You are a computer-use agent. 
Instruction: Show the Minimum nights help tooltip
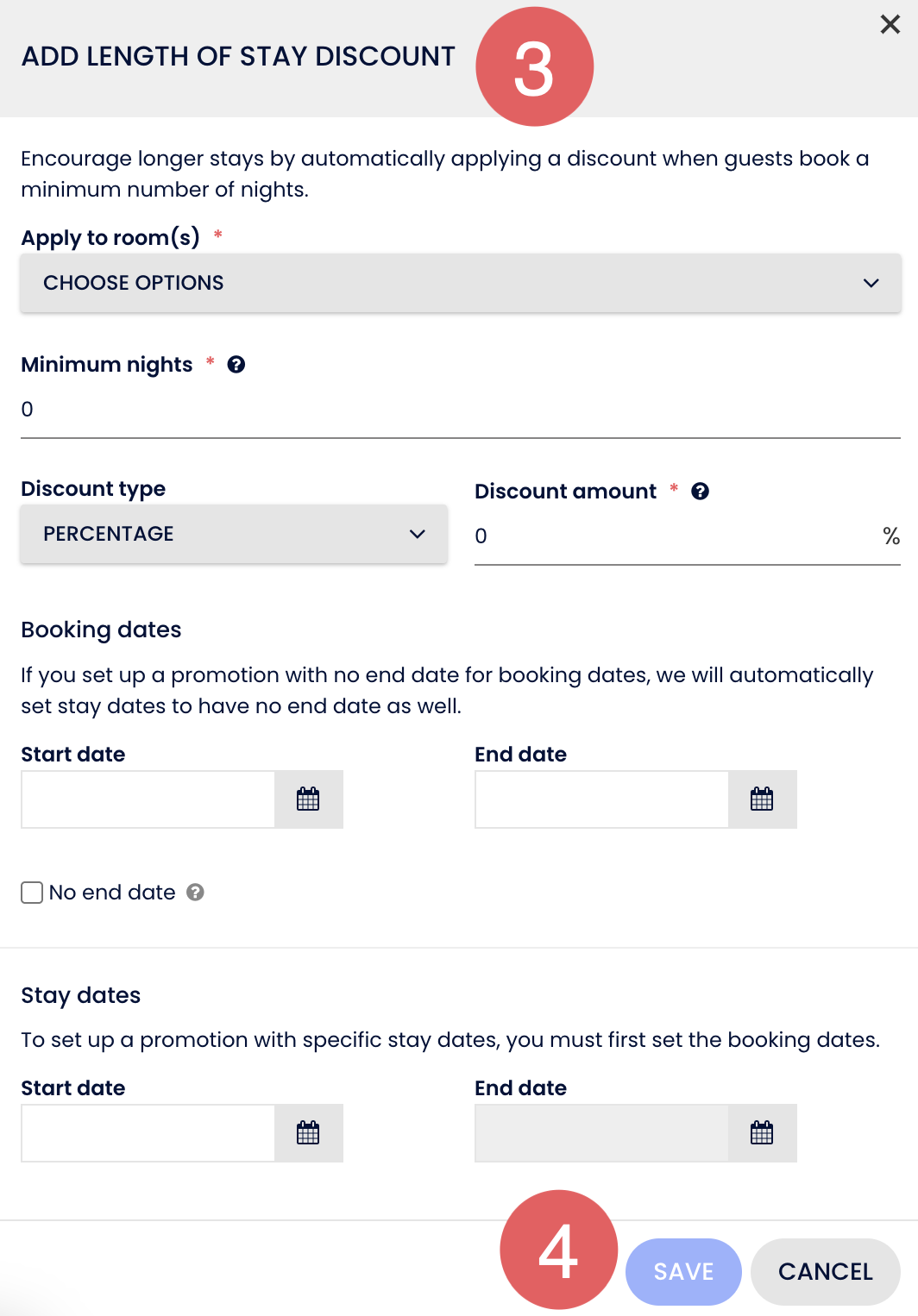pos(236,365)
